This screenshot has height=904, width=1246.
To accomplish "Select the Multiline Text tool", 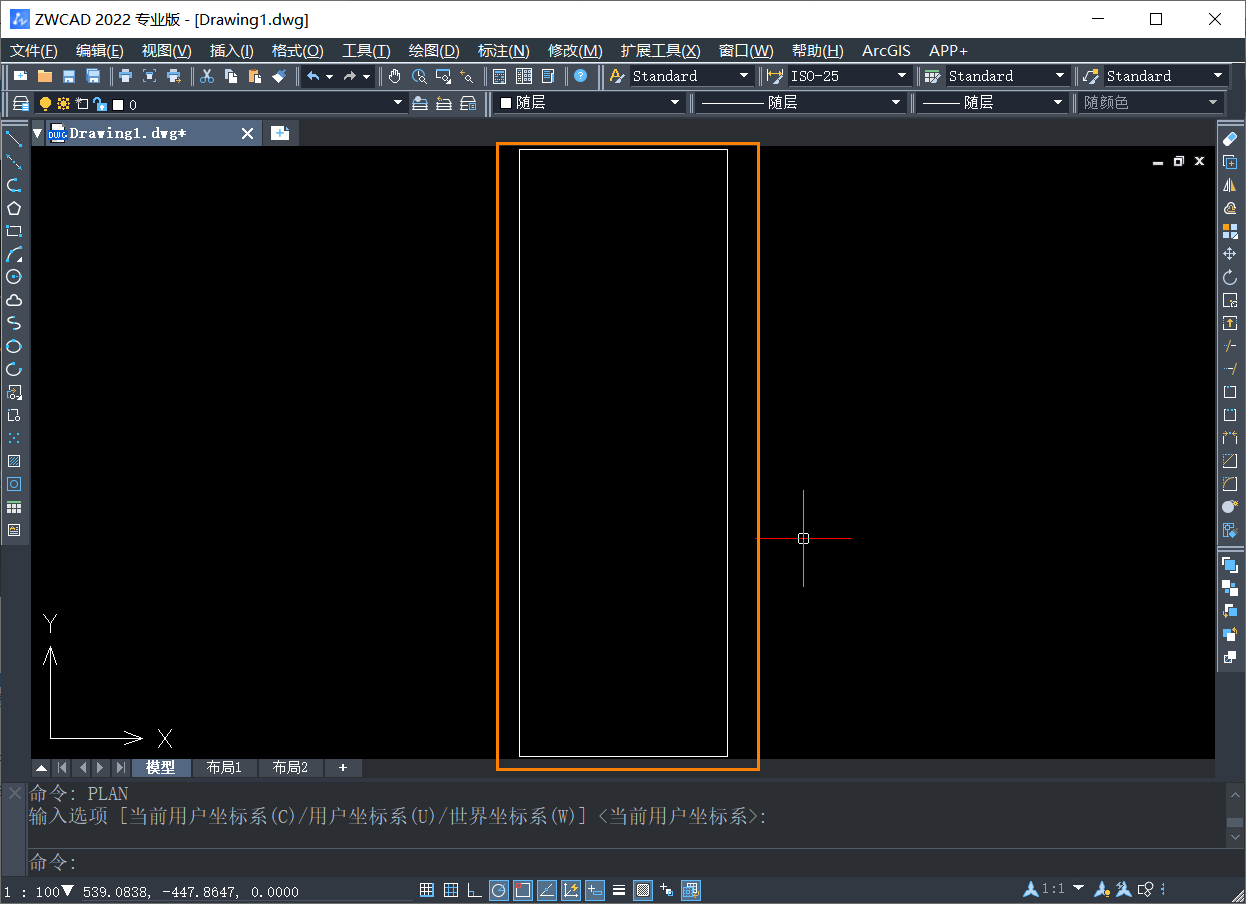I will pos(14,530).
